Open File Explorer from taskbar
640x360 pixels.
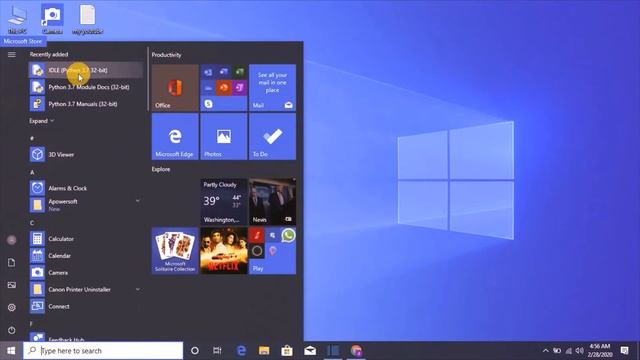(264, 351)
